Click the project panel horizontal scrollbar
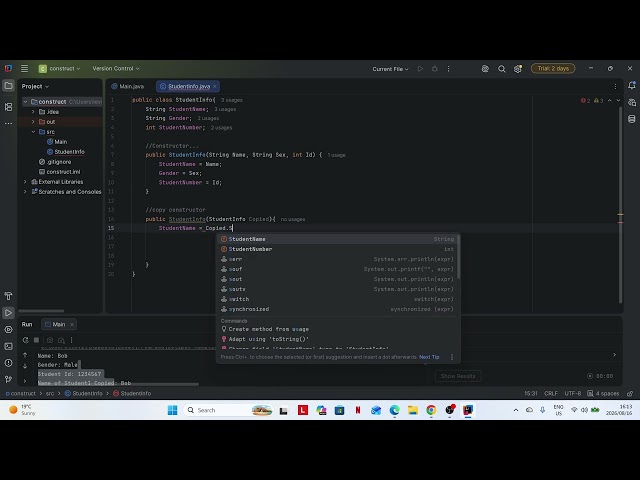This screenshot has width=640, height=480. (x=41, y=311)
